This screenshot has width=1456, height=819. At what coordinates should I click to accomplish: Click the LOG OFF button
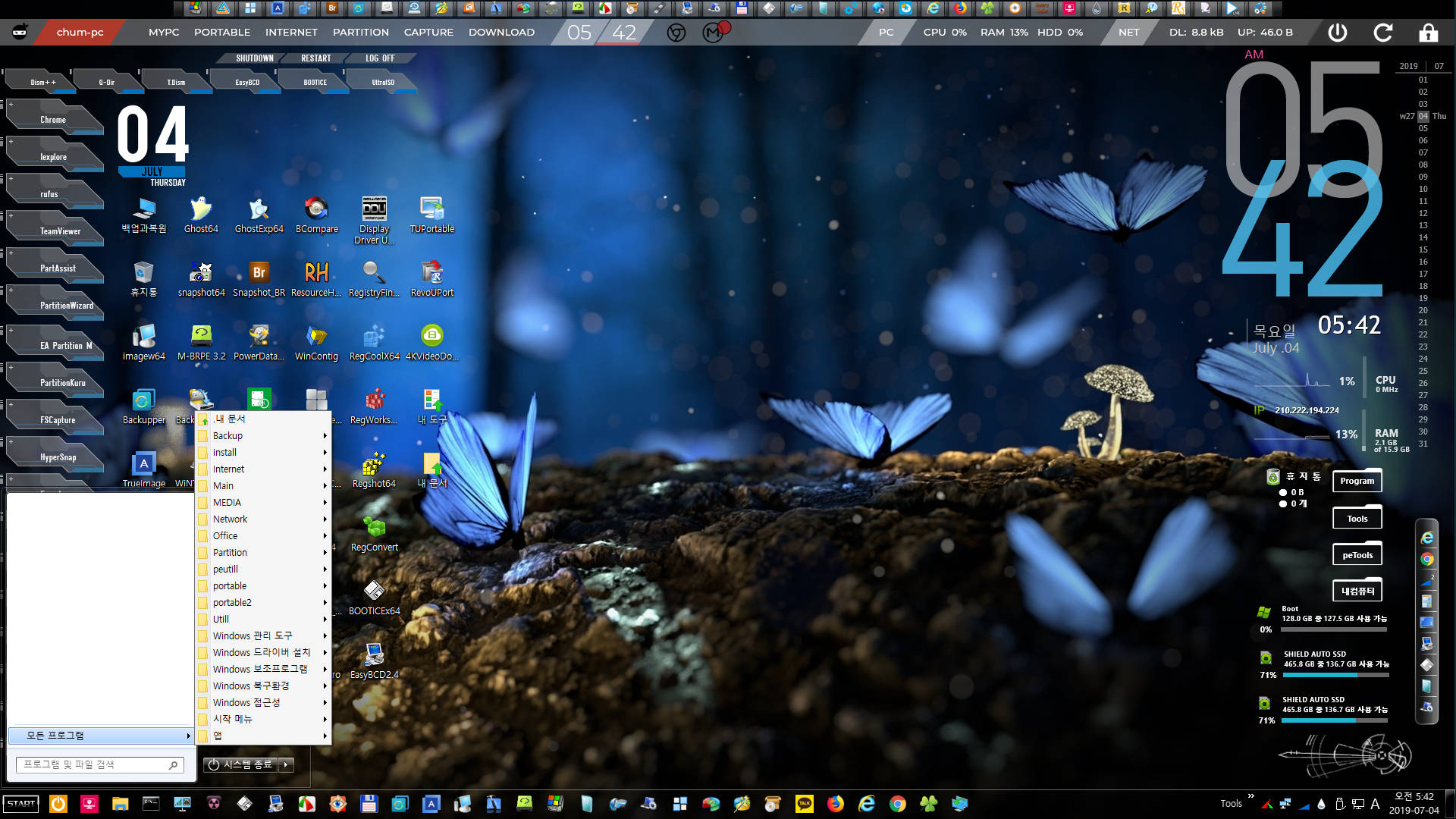coord(380,58)
